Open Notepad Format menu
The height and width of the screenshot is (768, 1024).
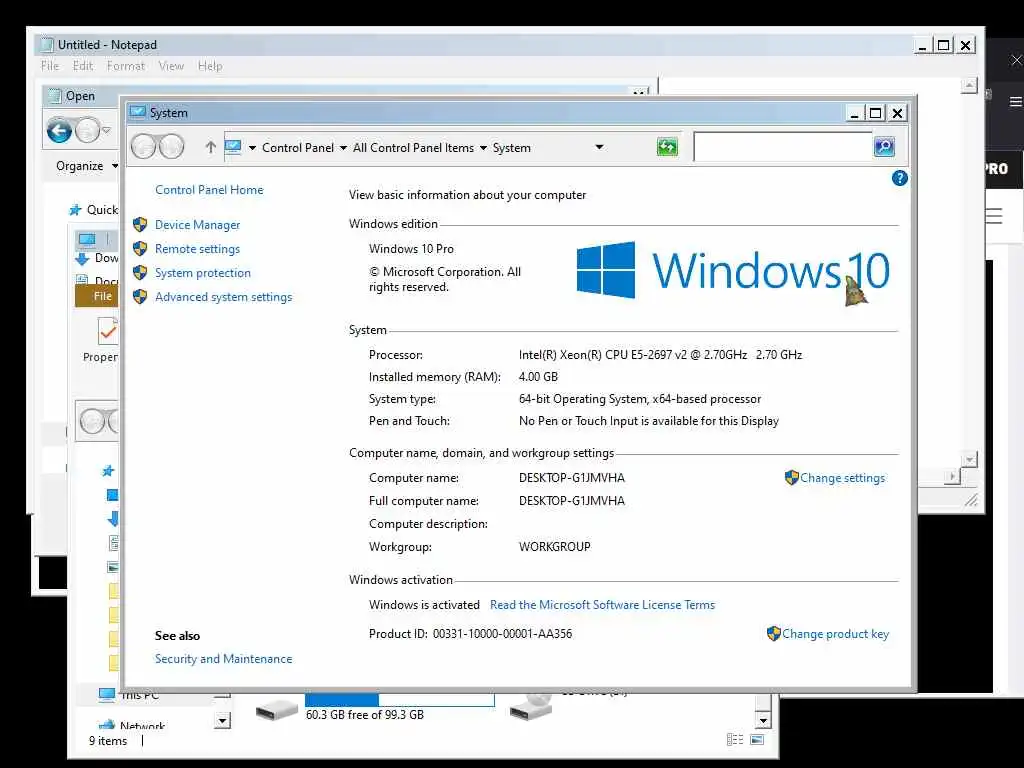pyautogui.click(x=126, y=66)
